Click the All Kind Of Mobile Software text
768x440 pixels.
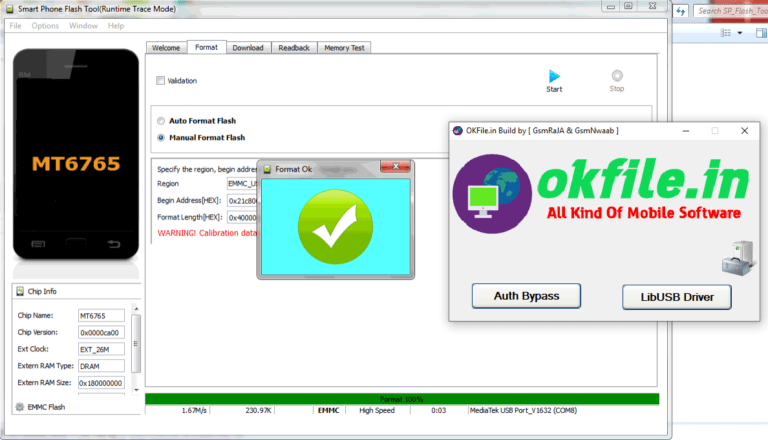pos(644,213)
